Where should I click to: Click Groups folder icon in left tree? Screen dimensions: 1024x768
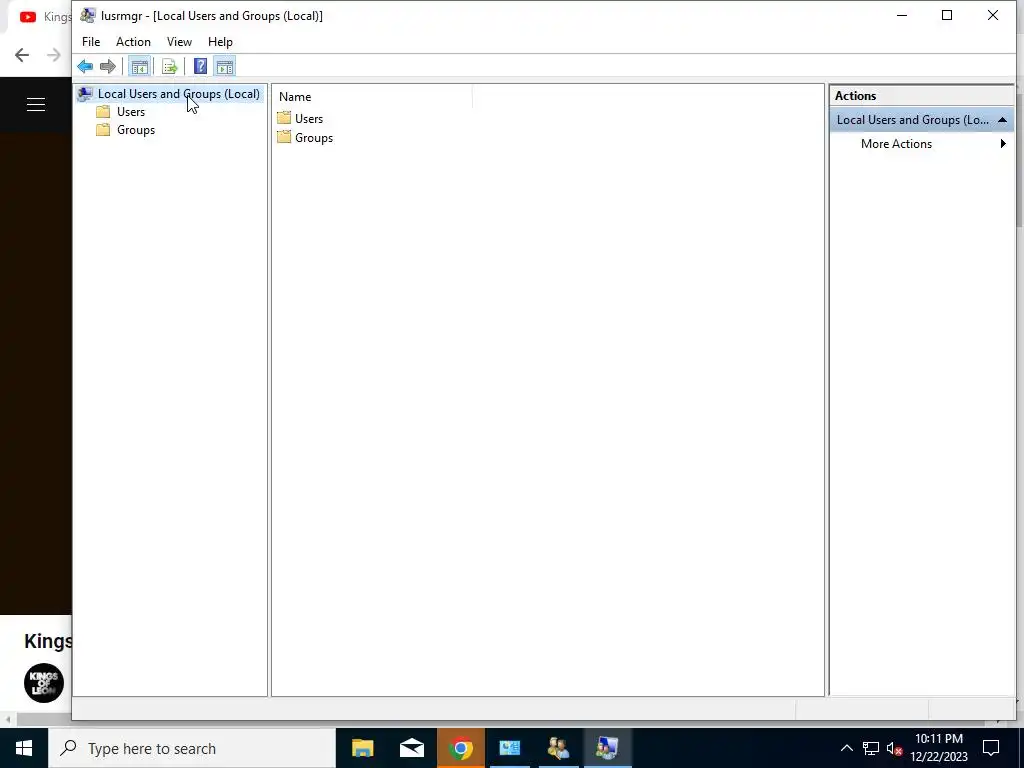(x=103, y=130)
